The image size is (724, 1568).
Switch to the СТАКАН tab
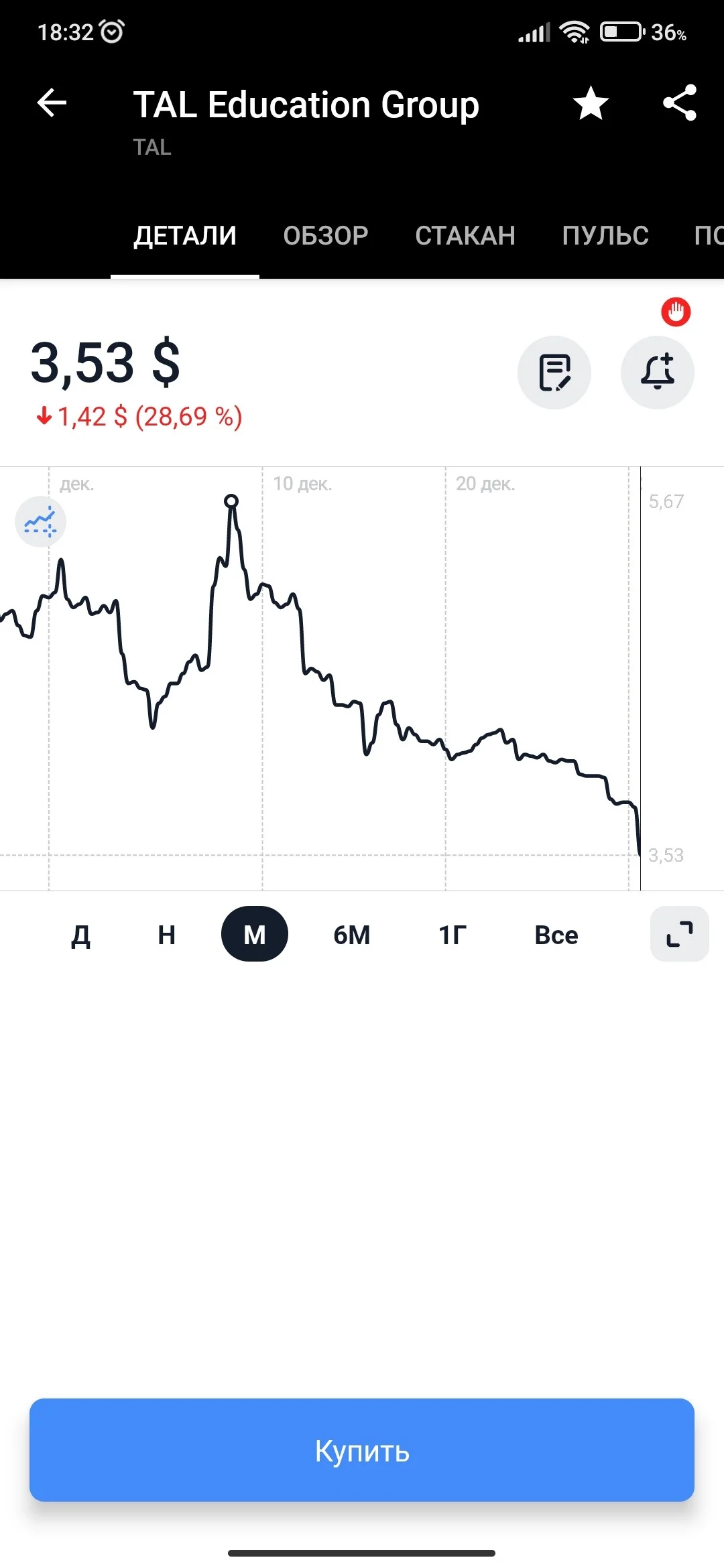[x=465, y=236]
